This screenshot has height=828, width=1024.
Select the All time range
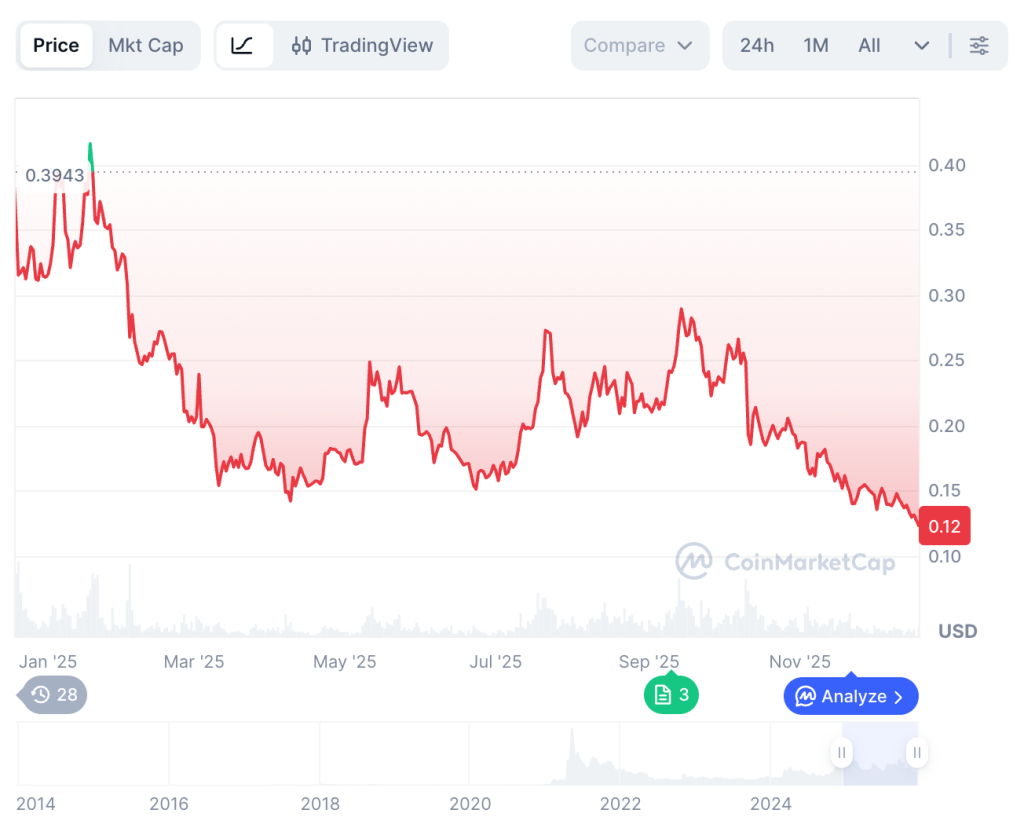869,46
